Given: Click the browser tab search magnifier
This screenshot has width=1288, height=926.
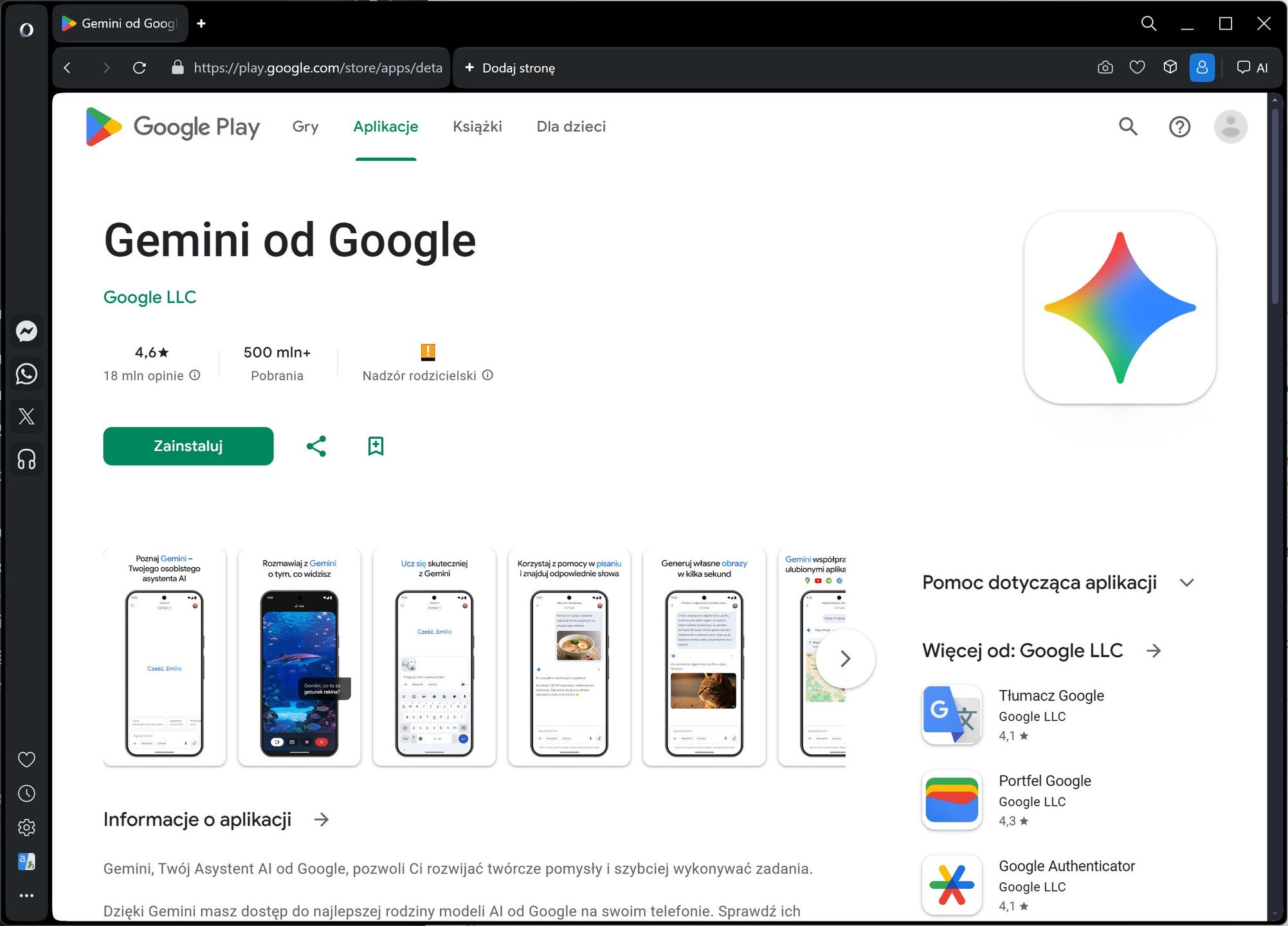Looking at the screenshot, I should coord(1148,24).
